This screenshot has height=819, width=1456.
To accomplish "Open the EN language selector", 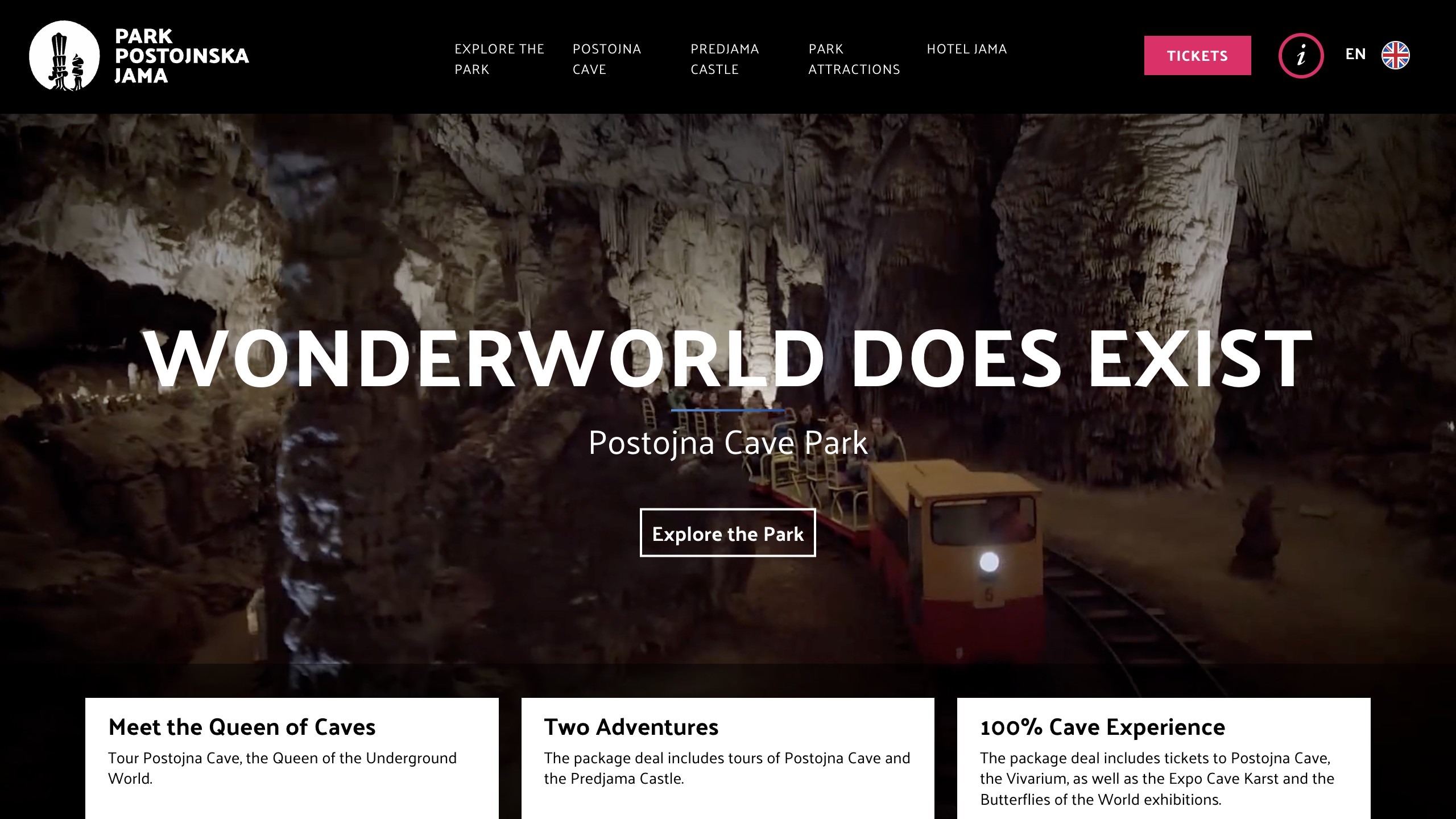I will pyautogui.click(x=1355, y=54).
